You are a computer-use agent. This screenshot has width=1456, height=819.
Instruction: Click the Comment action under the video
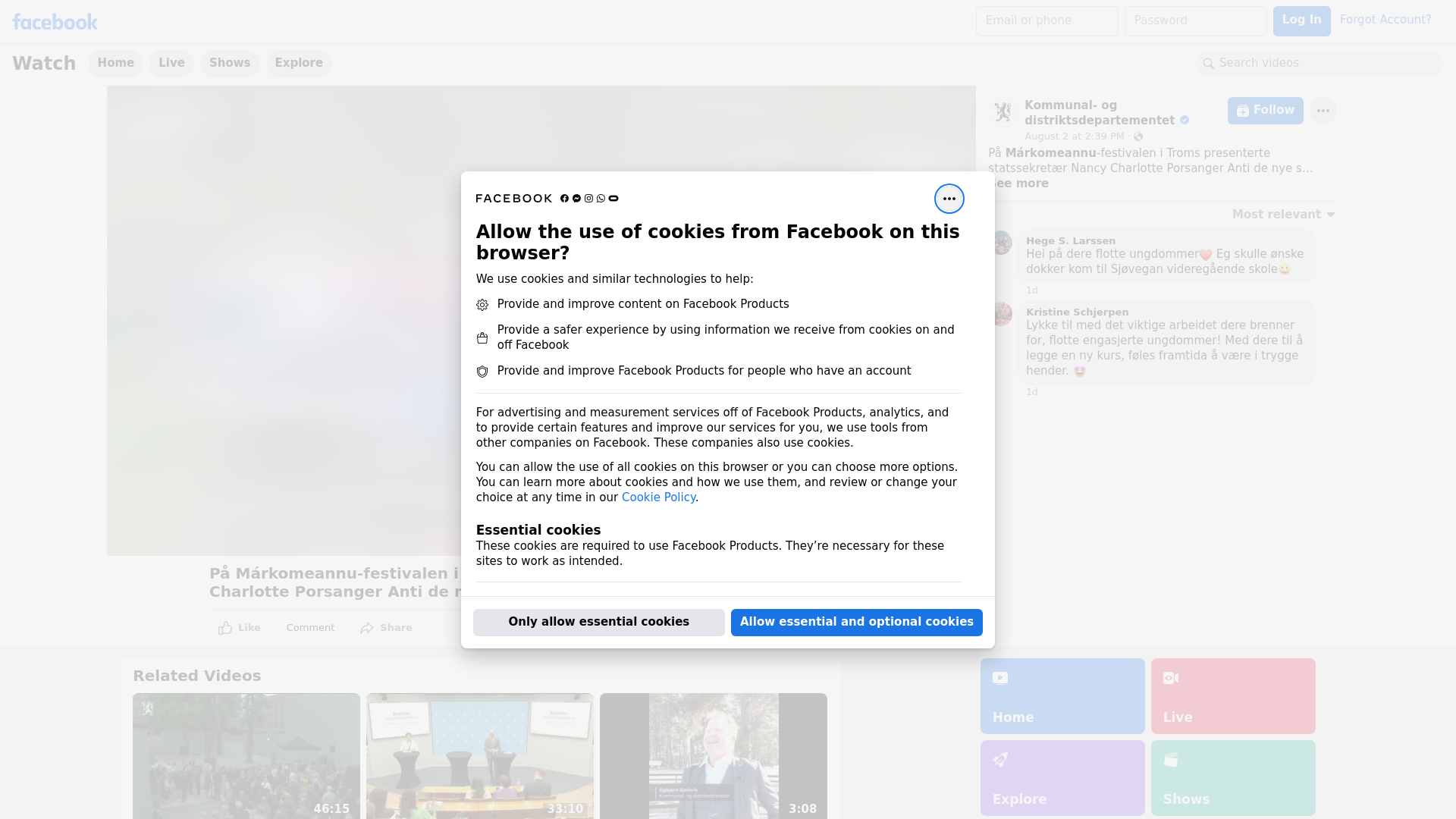coord(310,628)
